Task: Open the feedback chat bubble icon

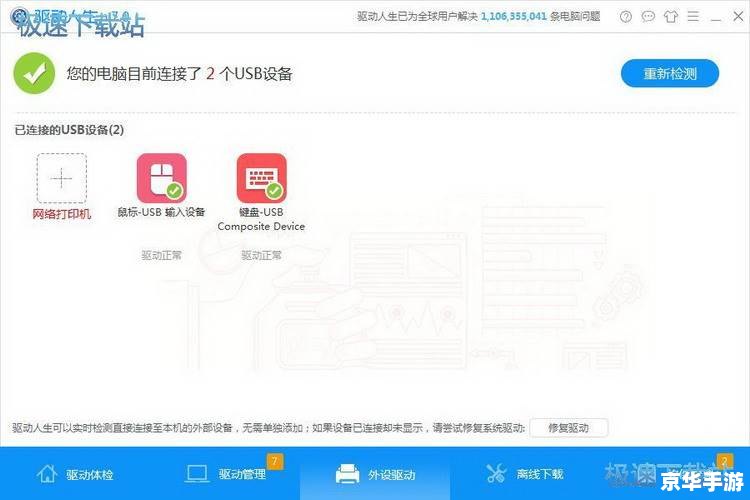Action: point(648,17)
